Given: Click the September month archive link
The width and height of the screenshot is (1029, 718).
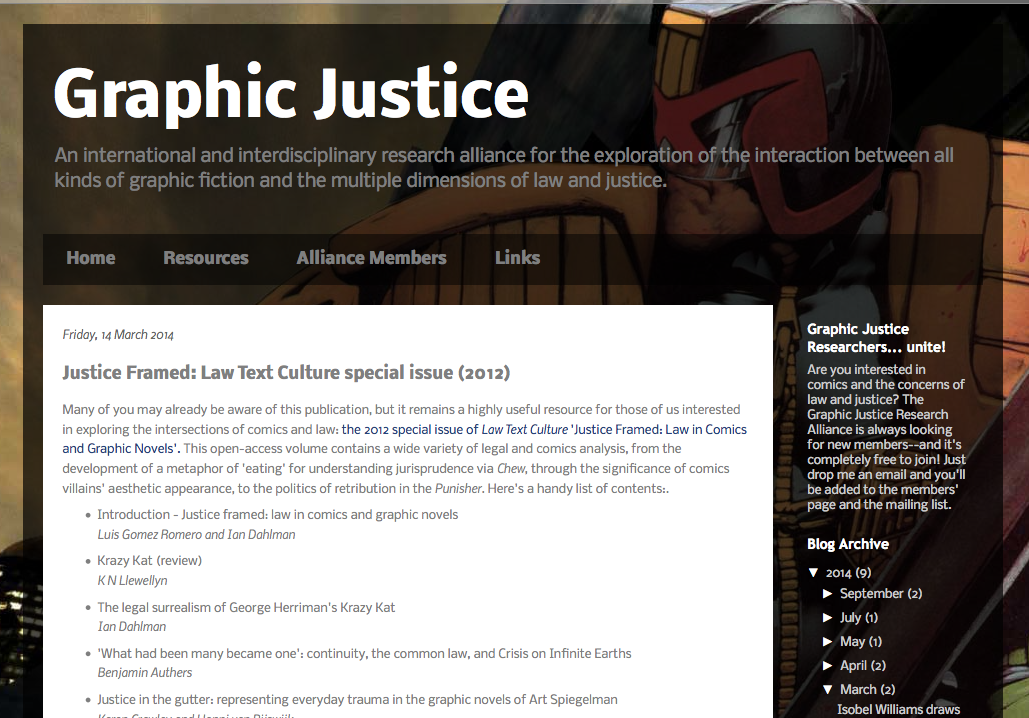Looking at the screenshot, I should point(871,593).
